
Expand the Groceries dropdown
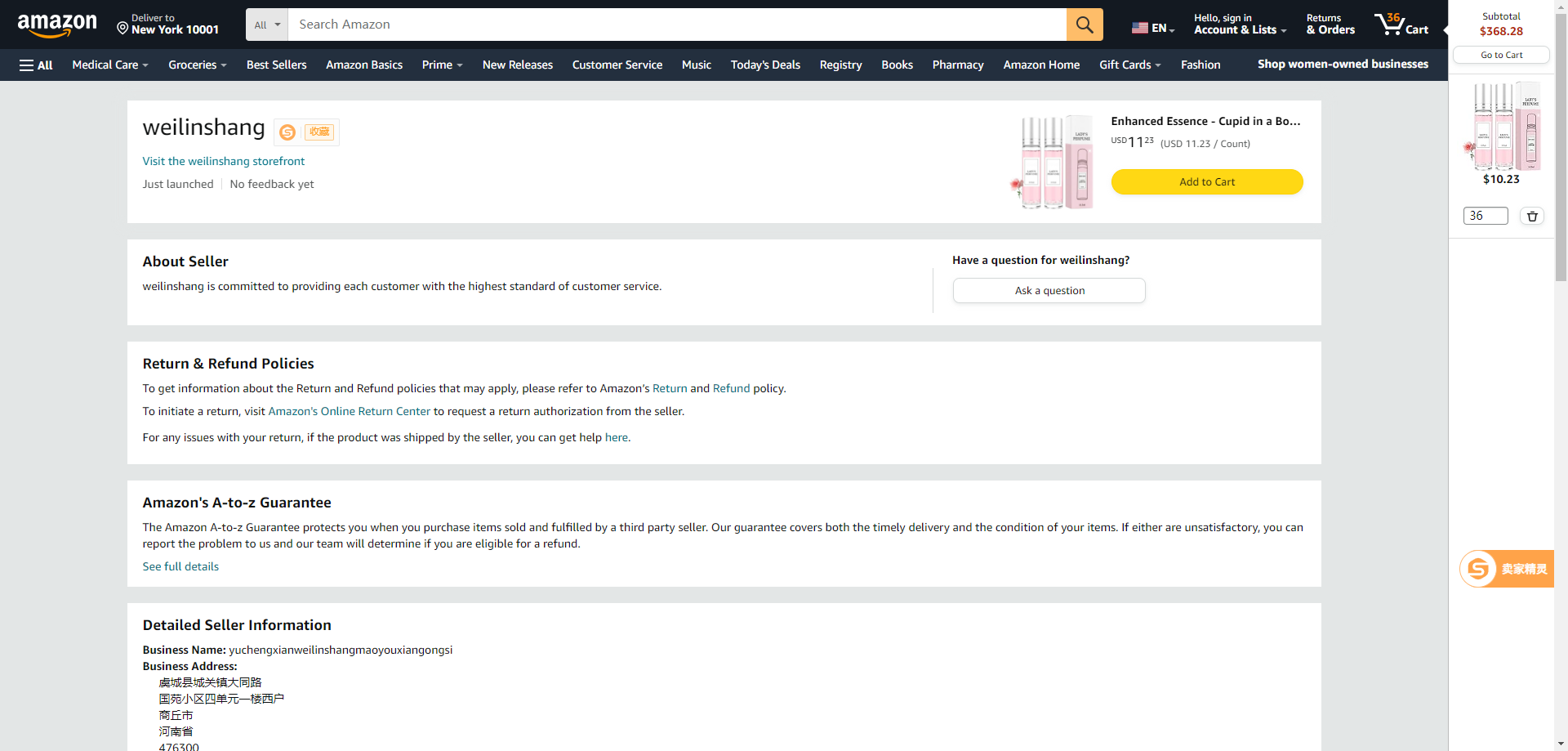(197, 65)
